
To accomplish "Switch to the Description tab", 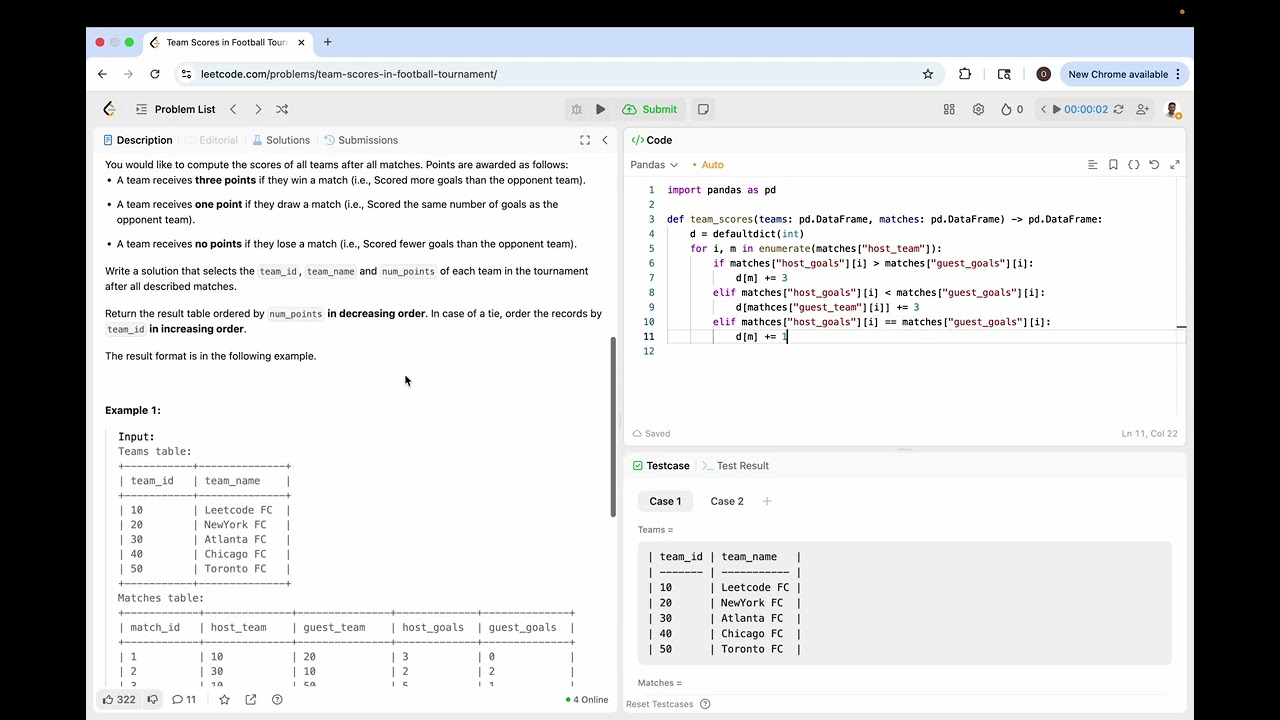I will pos(138,140).
